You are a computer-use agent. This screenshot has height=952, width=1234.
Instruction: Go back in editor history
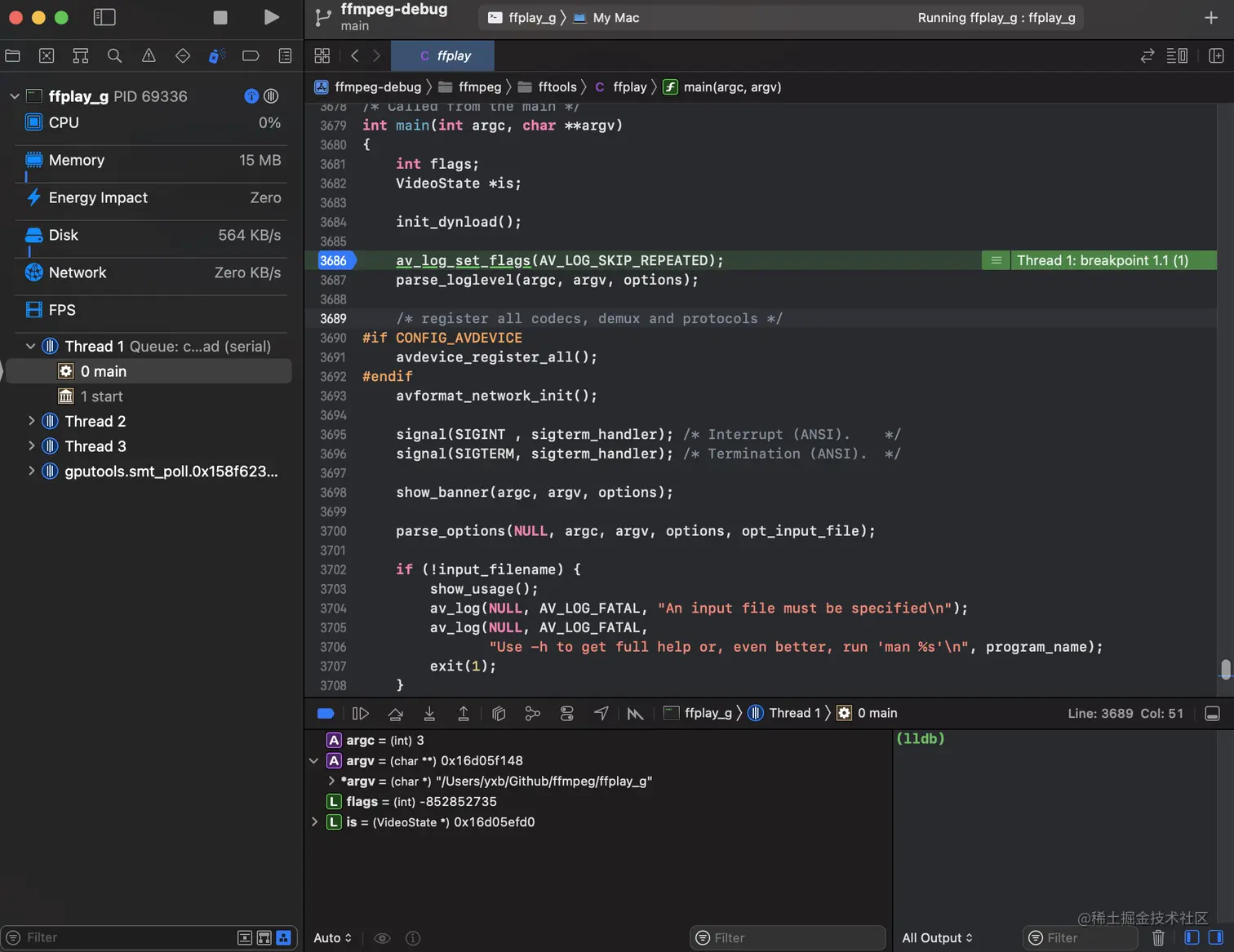(354, 55)
